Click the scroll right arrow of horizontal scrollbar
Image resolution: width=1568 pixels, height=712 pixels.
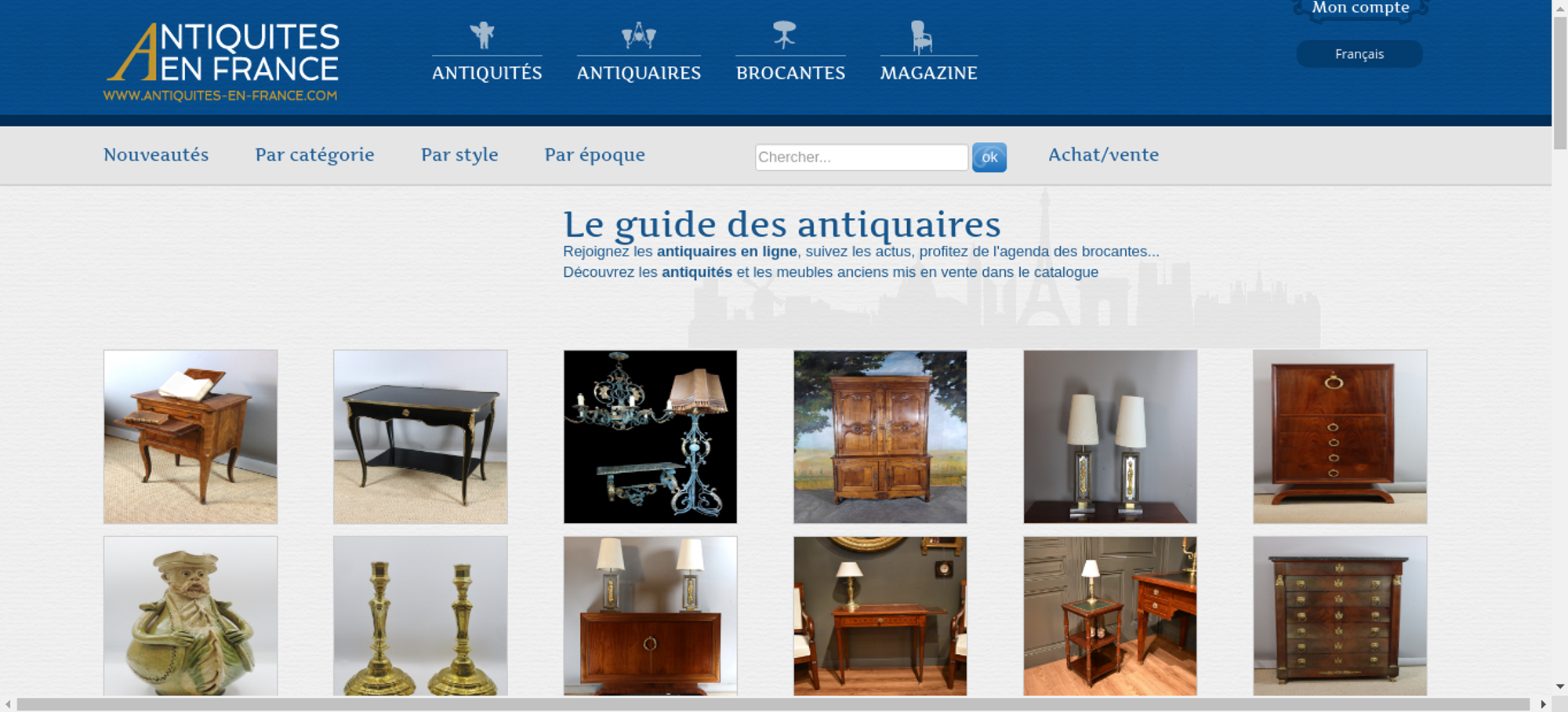[1543, 704]
